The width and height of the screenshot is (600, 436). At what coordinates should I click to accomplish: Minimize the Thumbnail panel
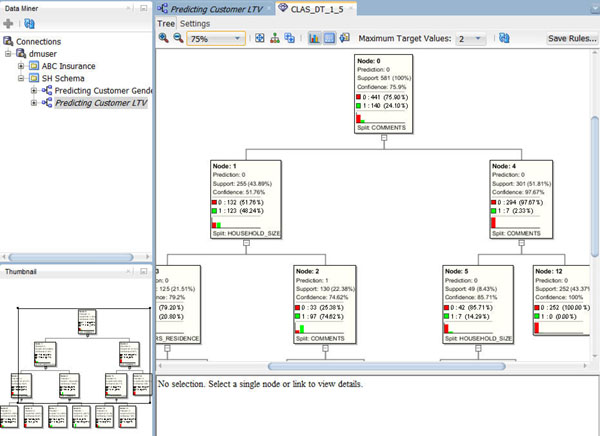pyautogui.click(x=144, y=271)
